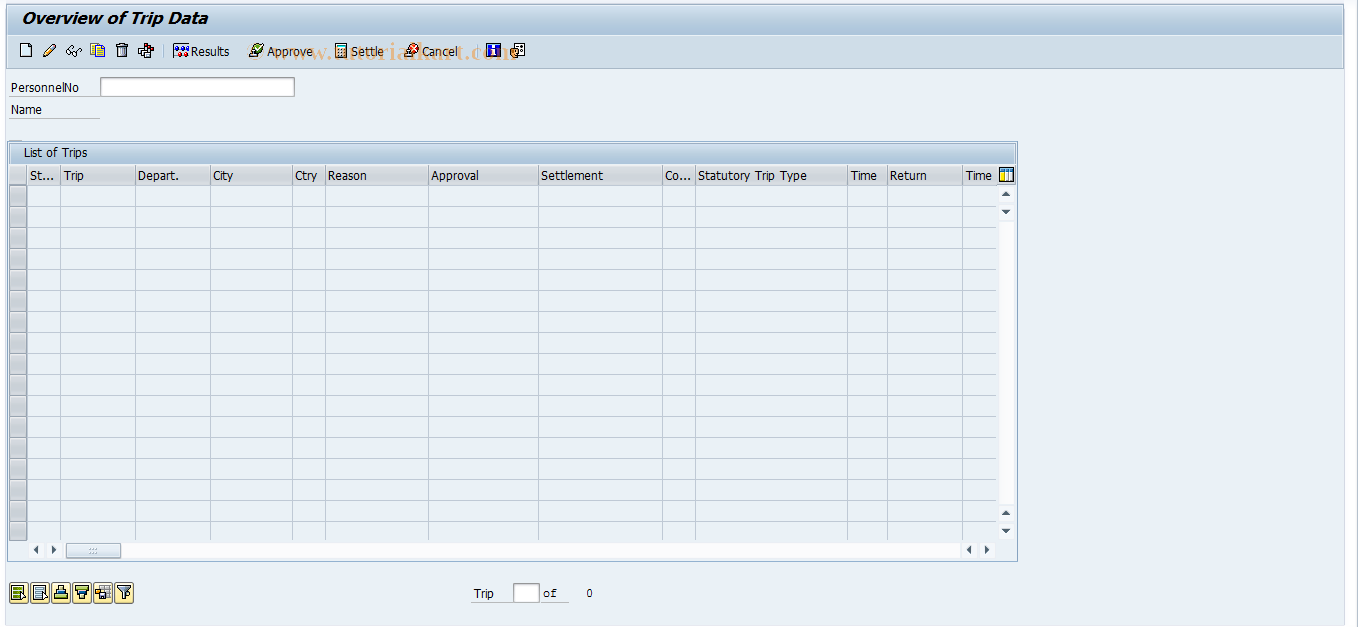Select the Depart. column header

[x=173, y=175]
